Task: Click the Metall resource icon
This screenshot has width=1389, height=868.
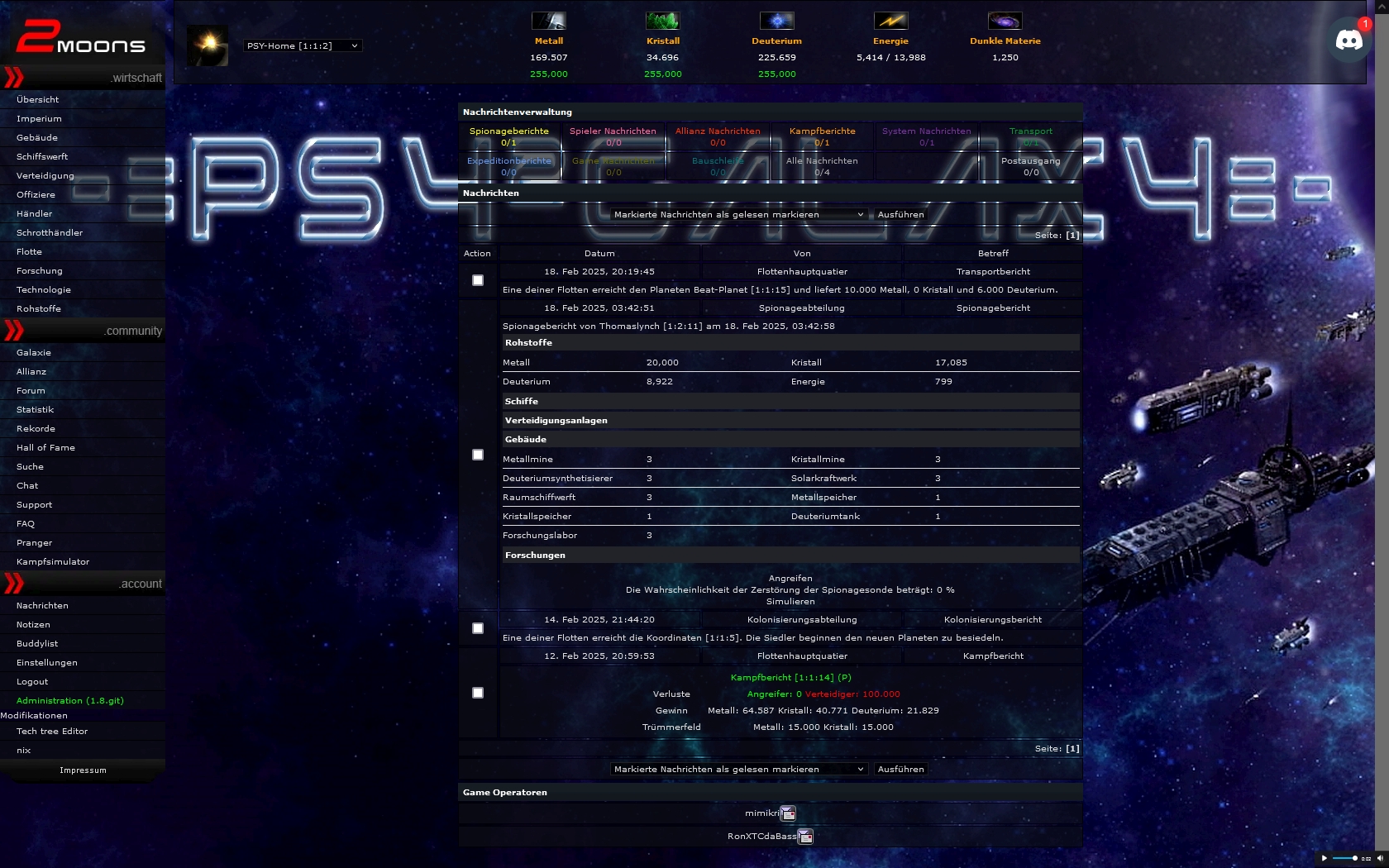Action: [x=548, y=21]
